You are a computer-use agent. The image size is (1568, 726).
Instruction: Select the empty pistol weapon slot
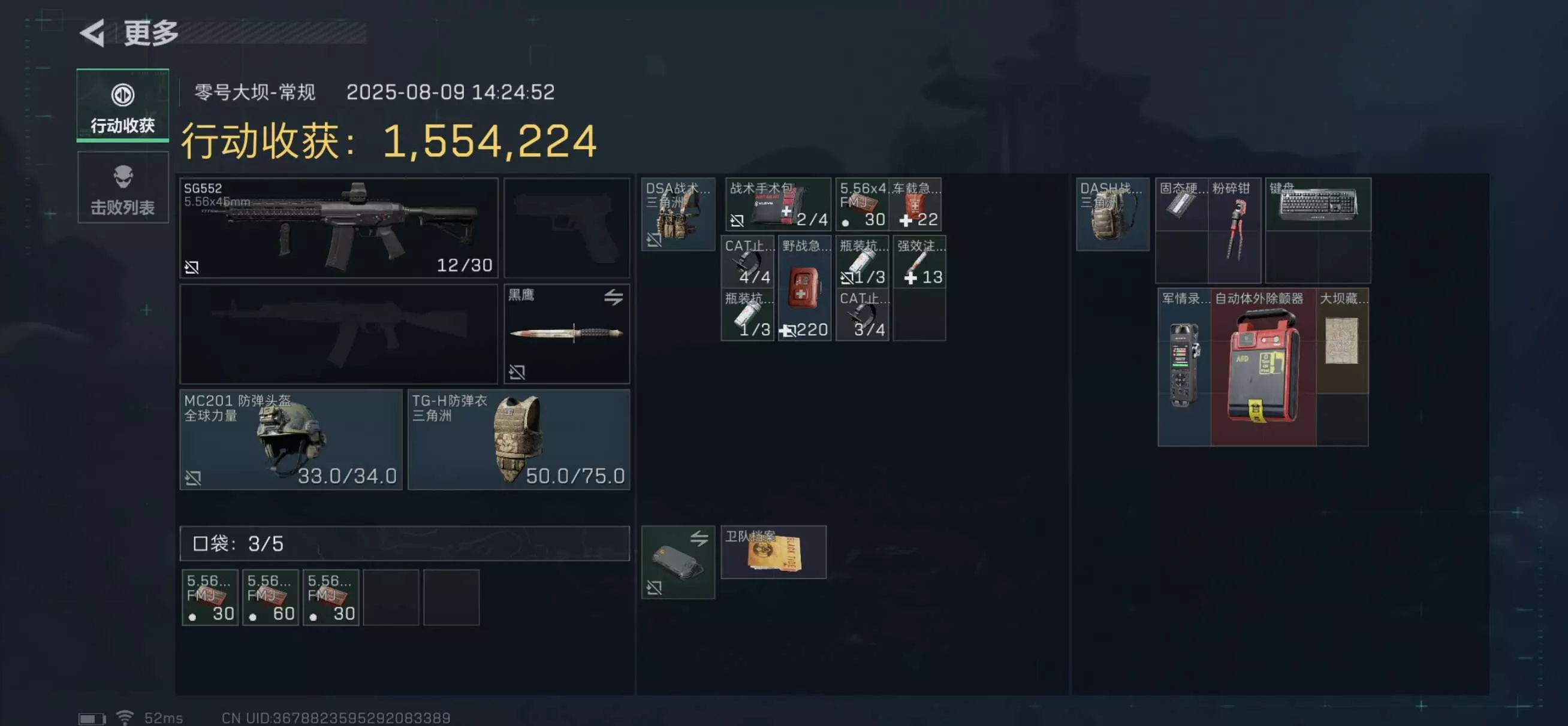(x=566, y=228)
